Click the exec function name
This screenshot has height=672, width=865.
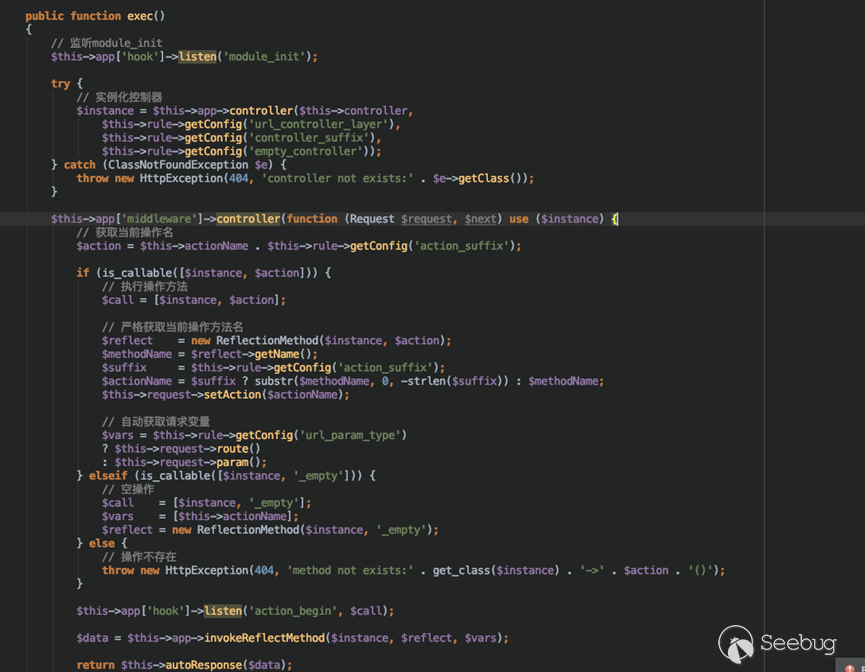pos(140,16)
